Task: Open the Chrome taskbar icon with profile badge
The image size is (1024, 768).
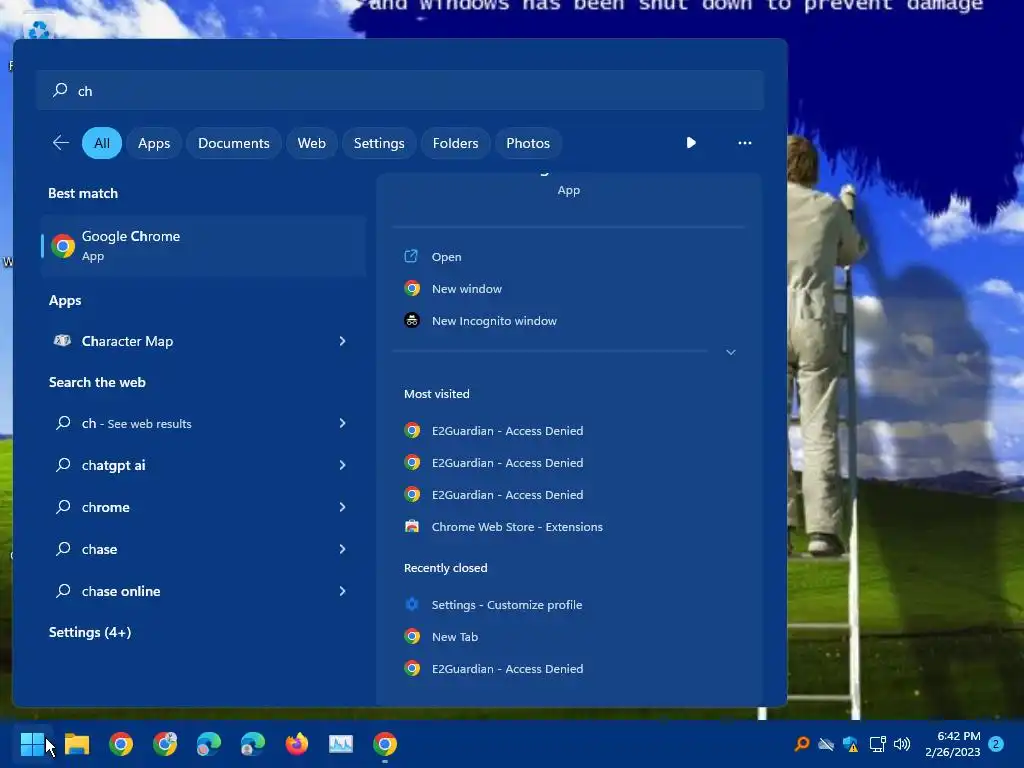Action: click(x=165, y=744)
